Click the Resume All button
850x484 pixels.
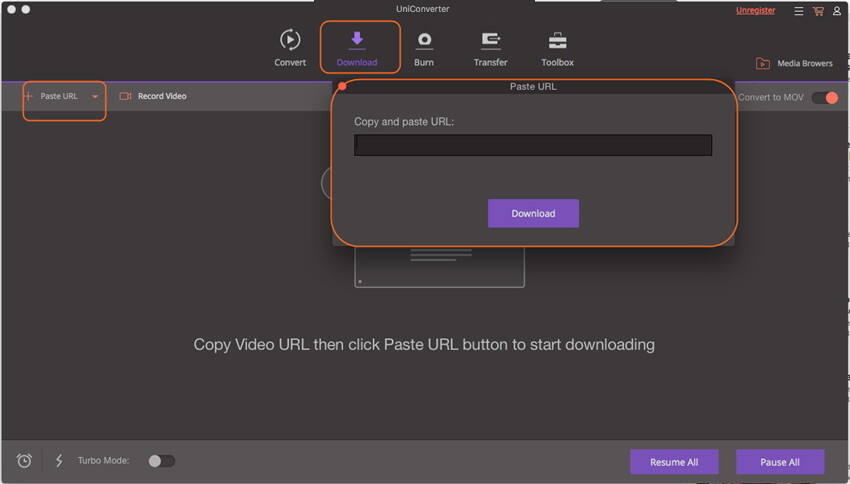coord(674,462)
